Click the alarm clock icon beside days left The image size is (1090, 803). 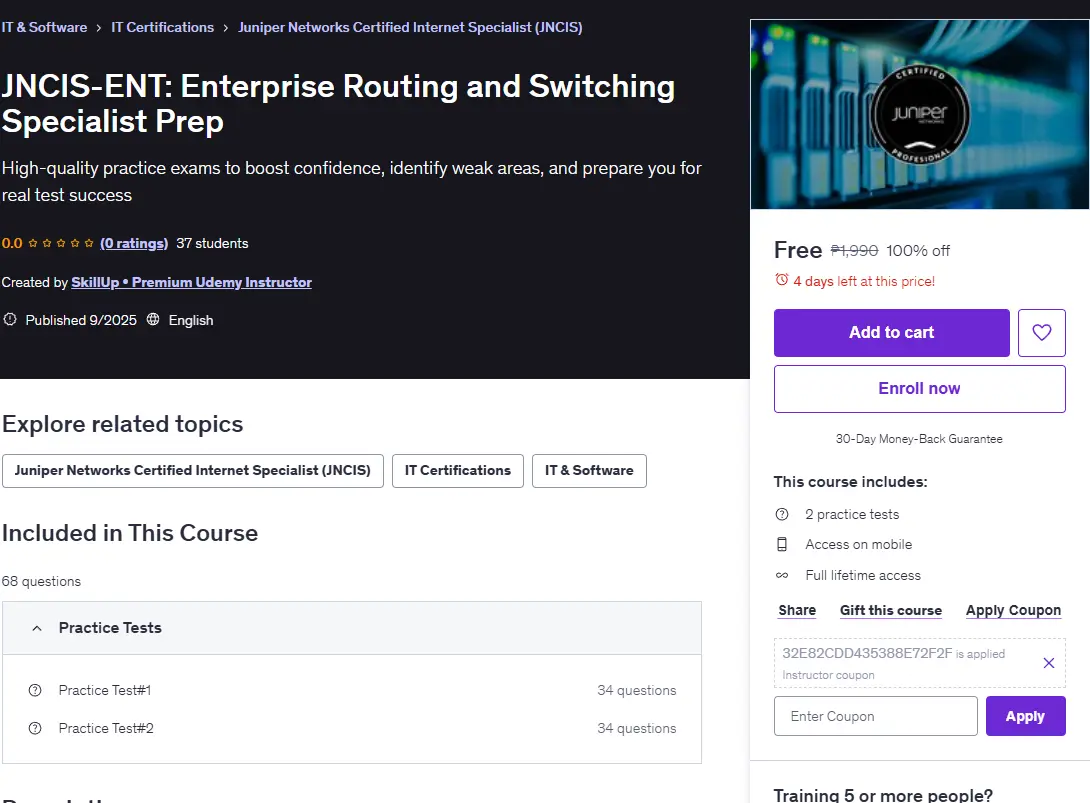pyautogui.click(x=782, y=279)
